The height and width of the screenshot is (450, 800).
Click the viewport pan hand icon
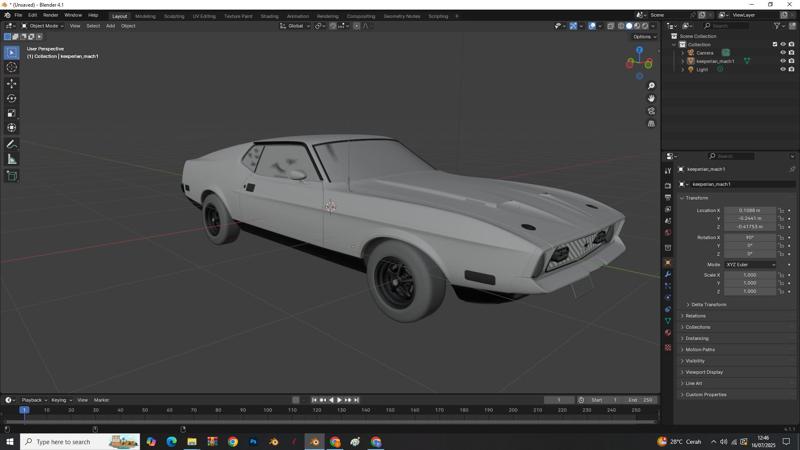click(x=651, y=98)
